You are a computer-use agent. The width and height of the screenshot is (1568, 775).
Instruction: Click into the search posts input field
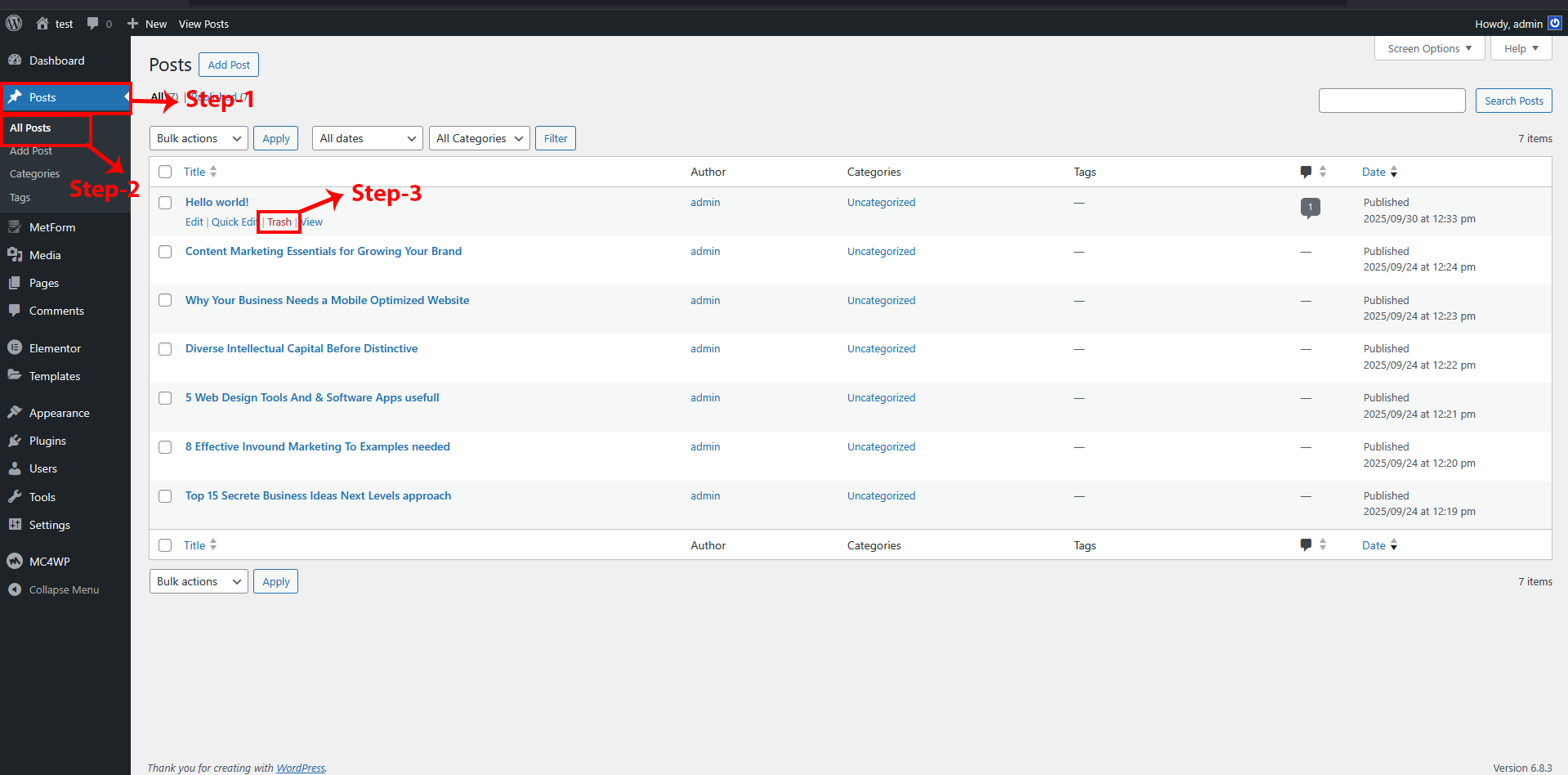tap(1392, 101)
